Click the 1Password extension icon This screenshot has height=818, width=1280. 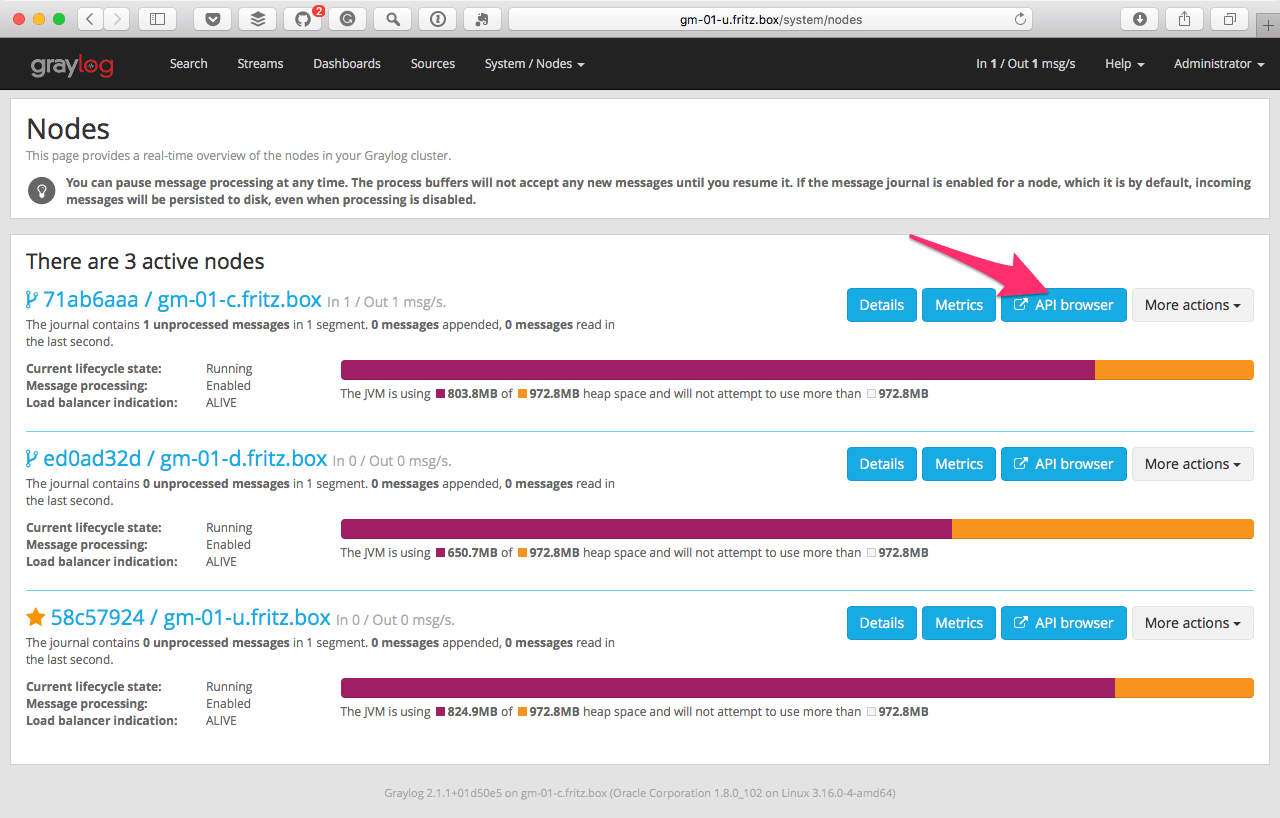(x=438, y=19)
